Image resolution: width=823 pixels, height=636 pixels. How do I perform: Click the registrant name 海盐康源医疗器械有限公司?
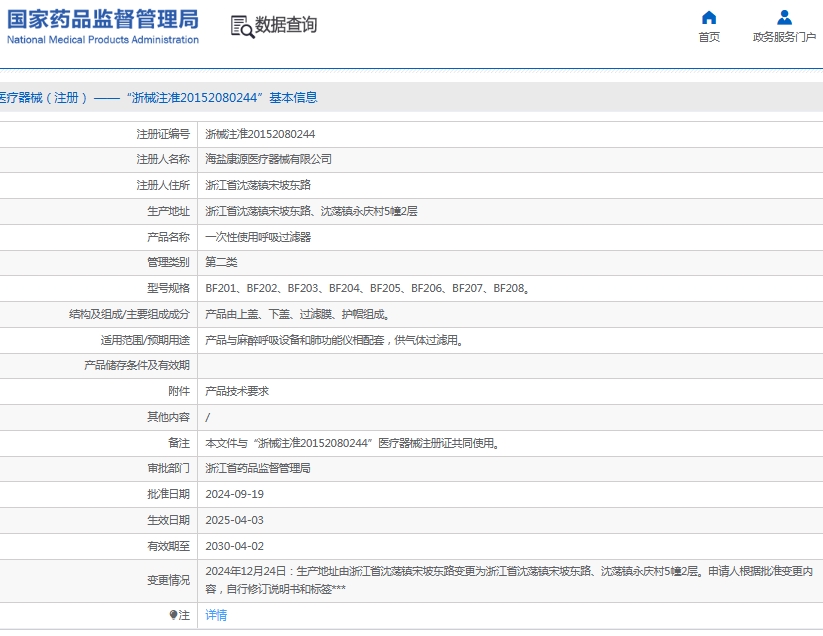(268, 160)
